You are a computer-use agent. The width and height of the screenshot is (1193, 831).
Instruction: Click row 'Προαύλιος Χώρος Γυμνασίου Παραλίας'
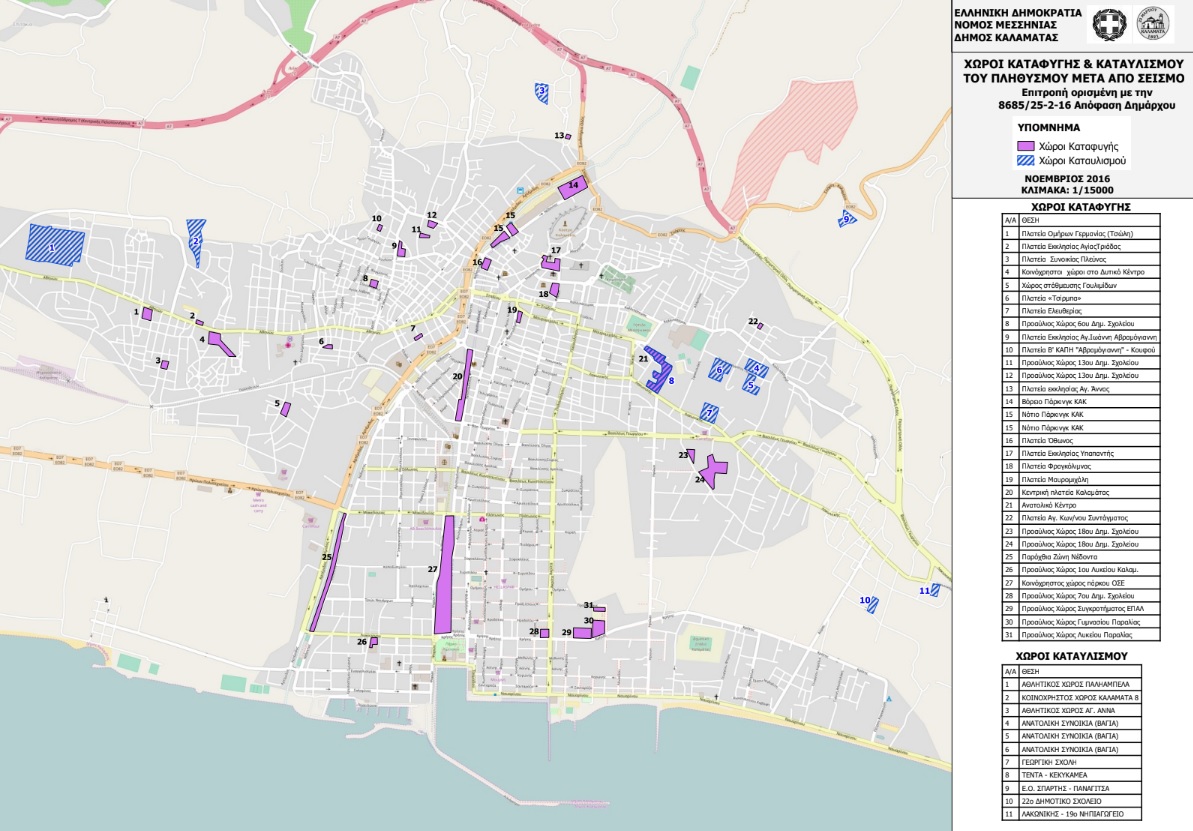pyautogui.click(x=1080, y=622)
